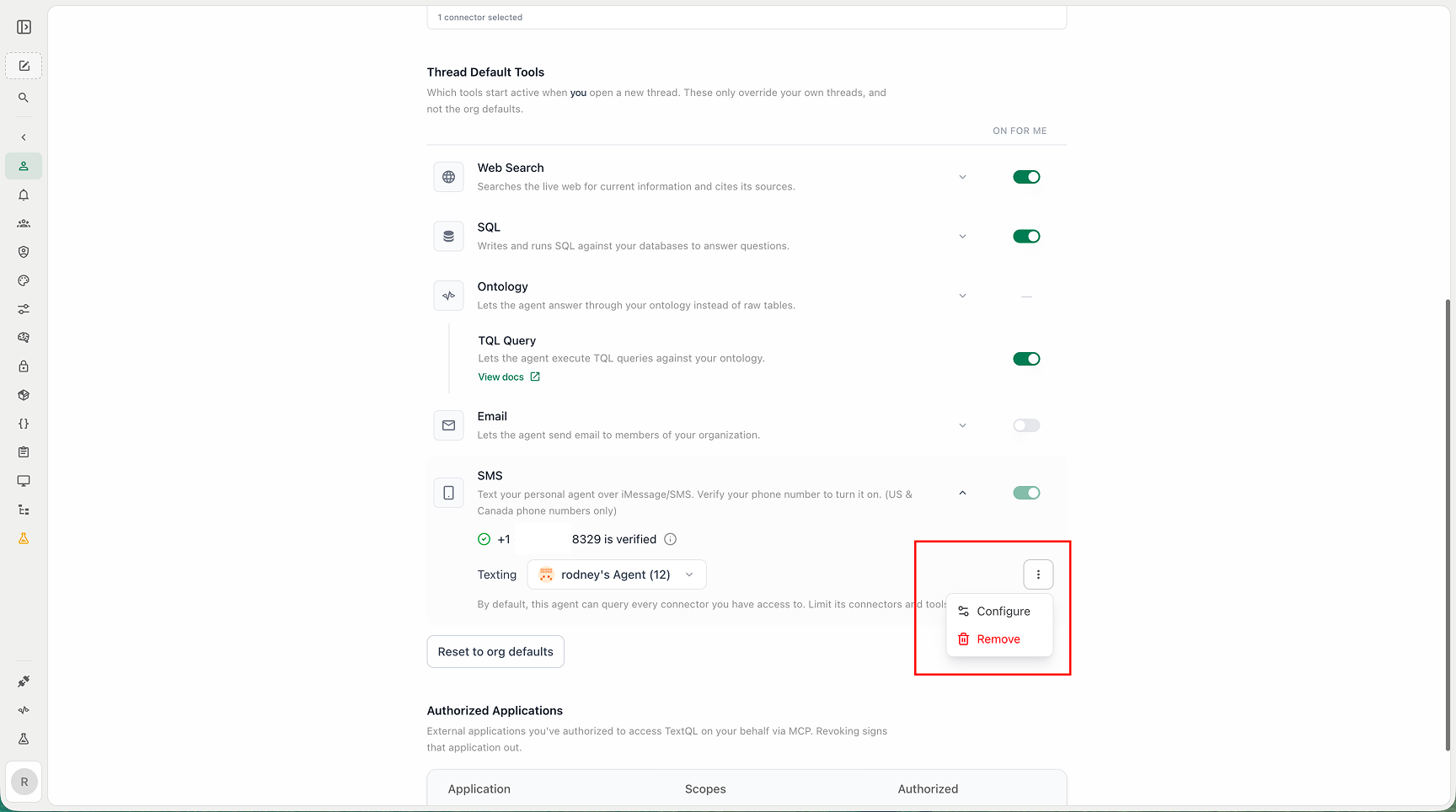Image resolution: width=1456 pixels, height=812 pixels.
Task: Click the vertical page scrollbar
Action: 1448,525
